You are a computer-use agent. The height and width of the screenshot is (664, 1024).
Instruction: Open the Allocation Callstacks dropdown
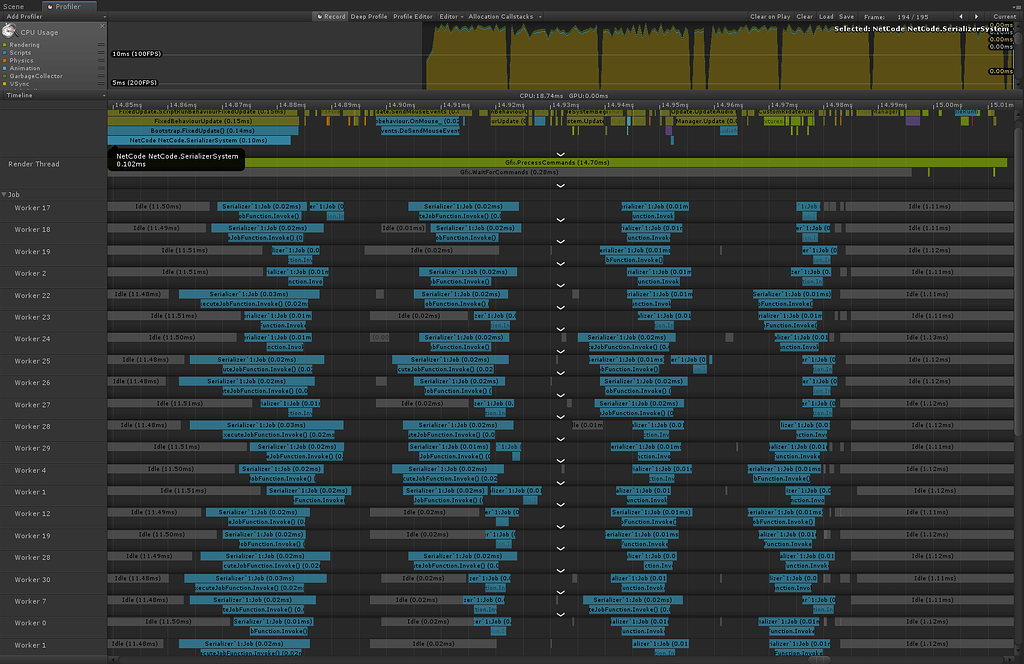(x=501, y=16)
